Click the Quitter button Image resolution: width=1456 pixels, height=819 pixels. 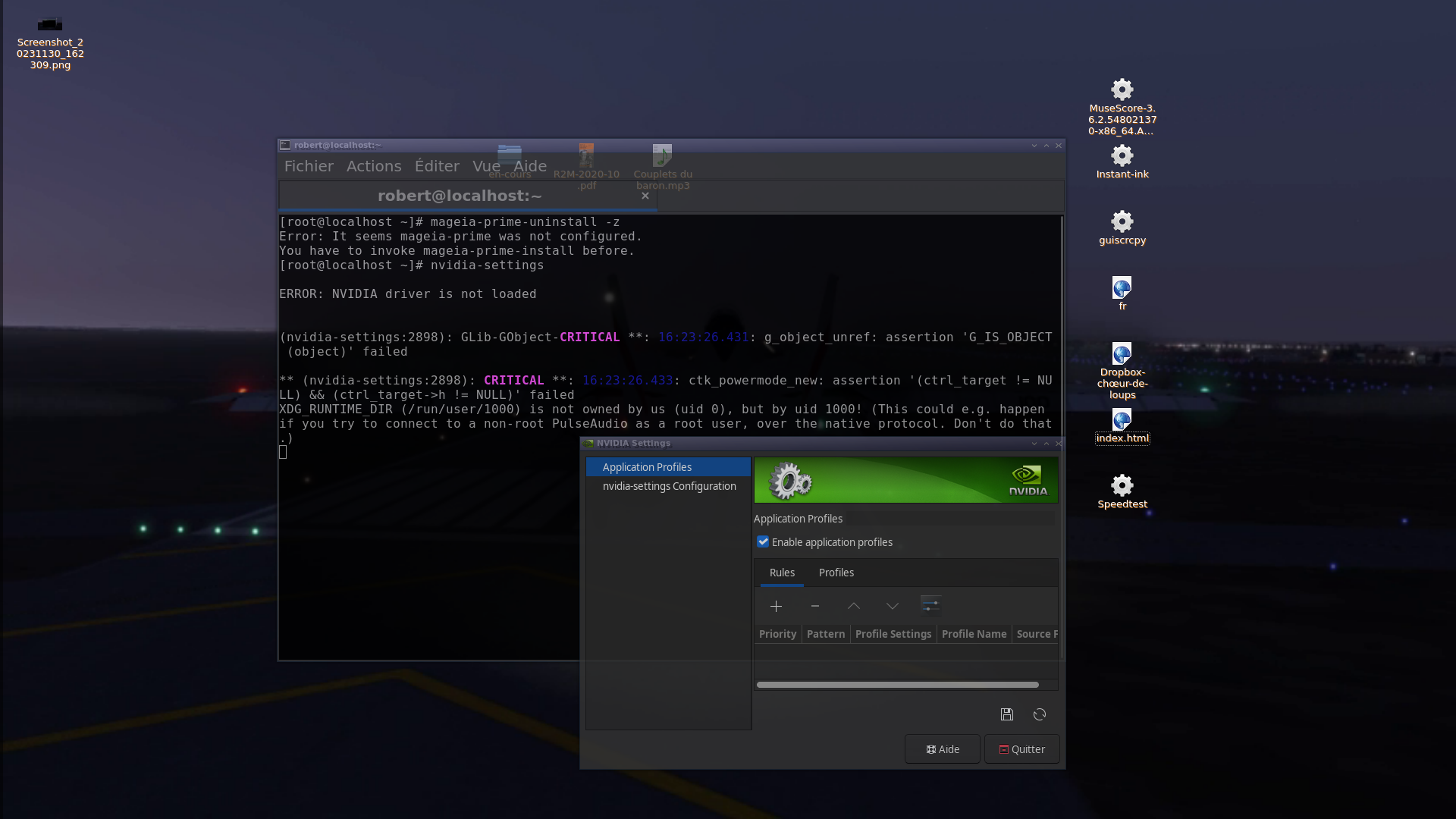click(x=1021, y=749)
